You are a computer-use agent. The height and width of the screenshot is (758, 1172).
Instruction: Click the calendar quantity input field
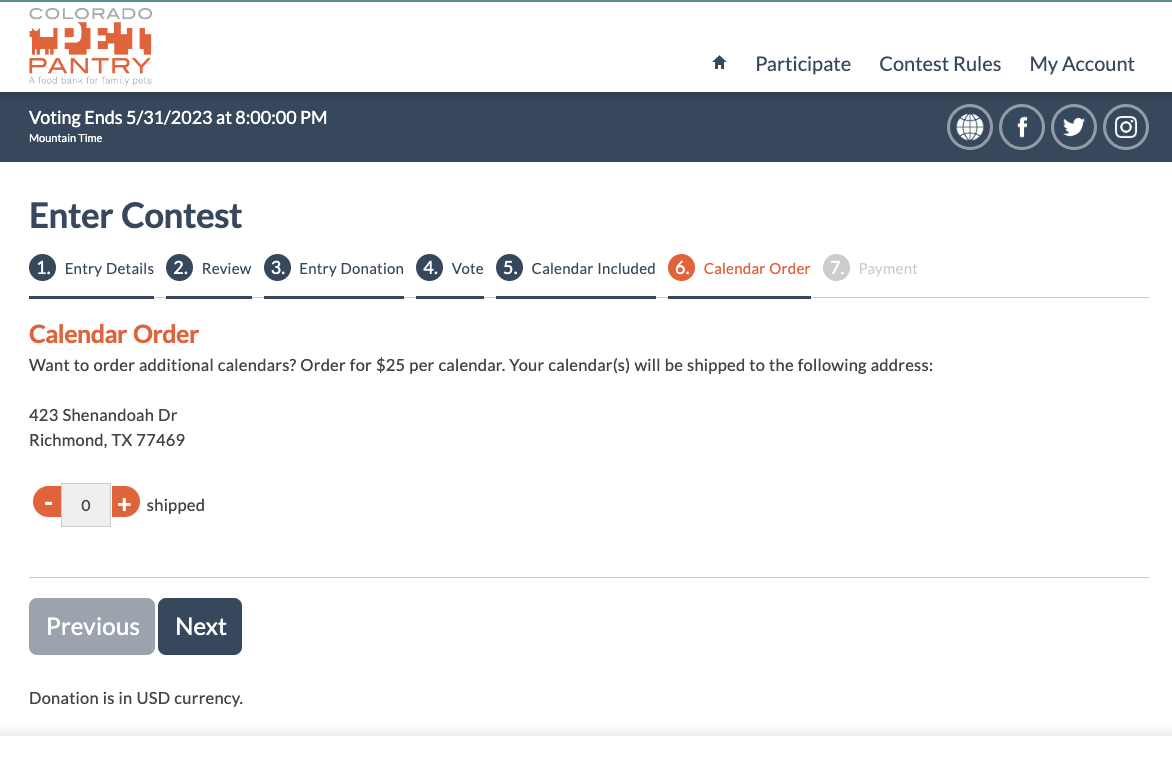pyautogui.click(x=86, y=505)
